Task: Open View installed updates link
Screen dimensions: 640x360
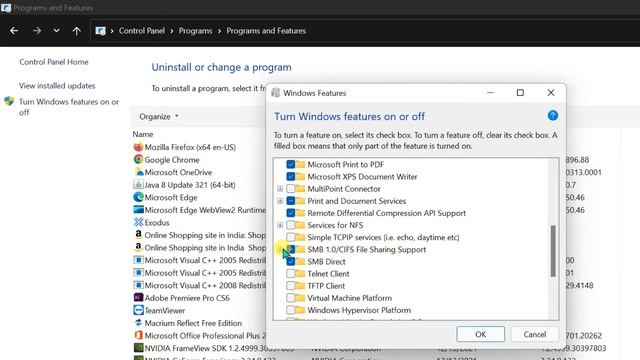Action: tap(57, 86)
